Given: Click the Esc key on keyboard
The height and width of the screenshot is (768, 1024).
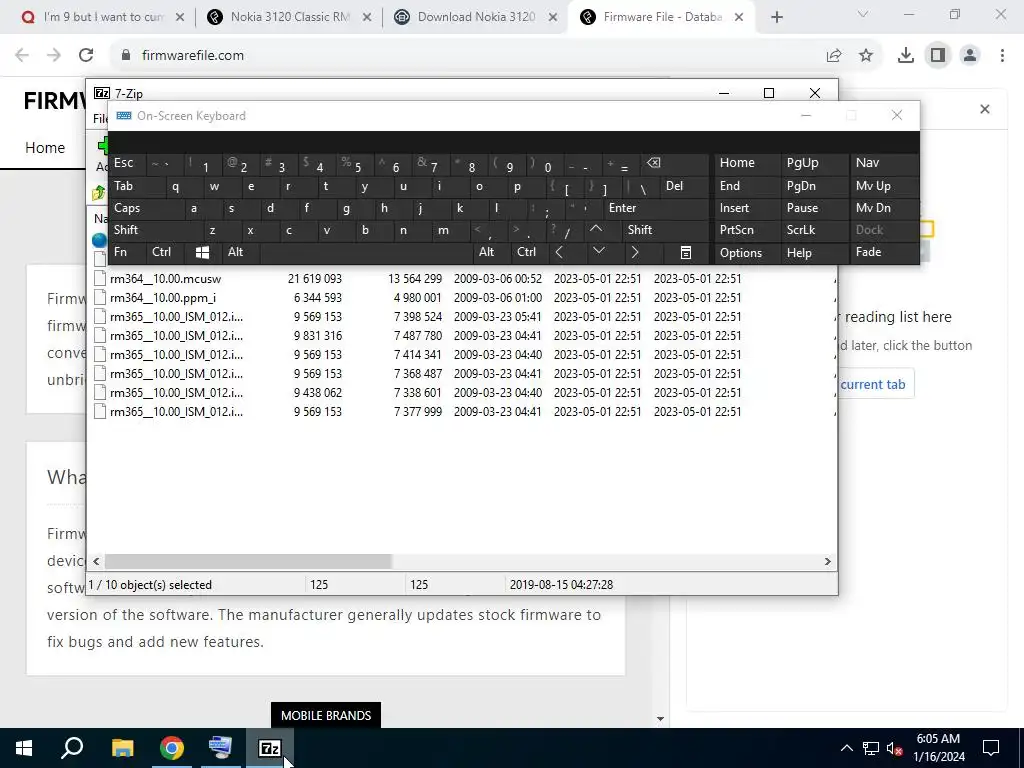Looking at the screenshot, I should click(128, 163).
